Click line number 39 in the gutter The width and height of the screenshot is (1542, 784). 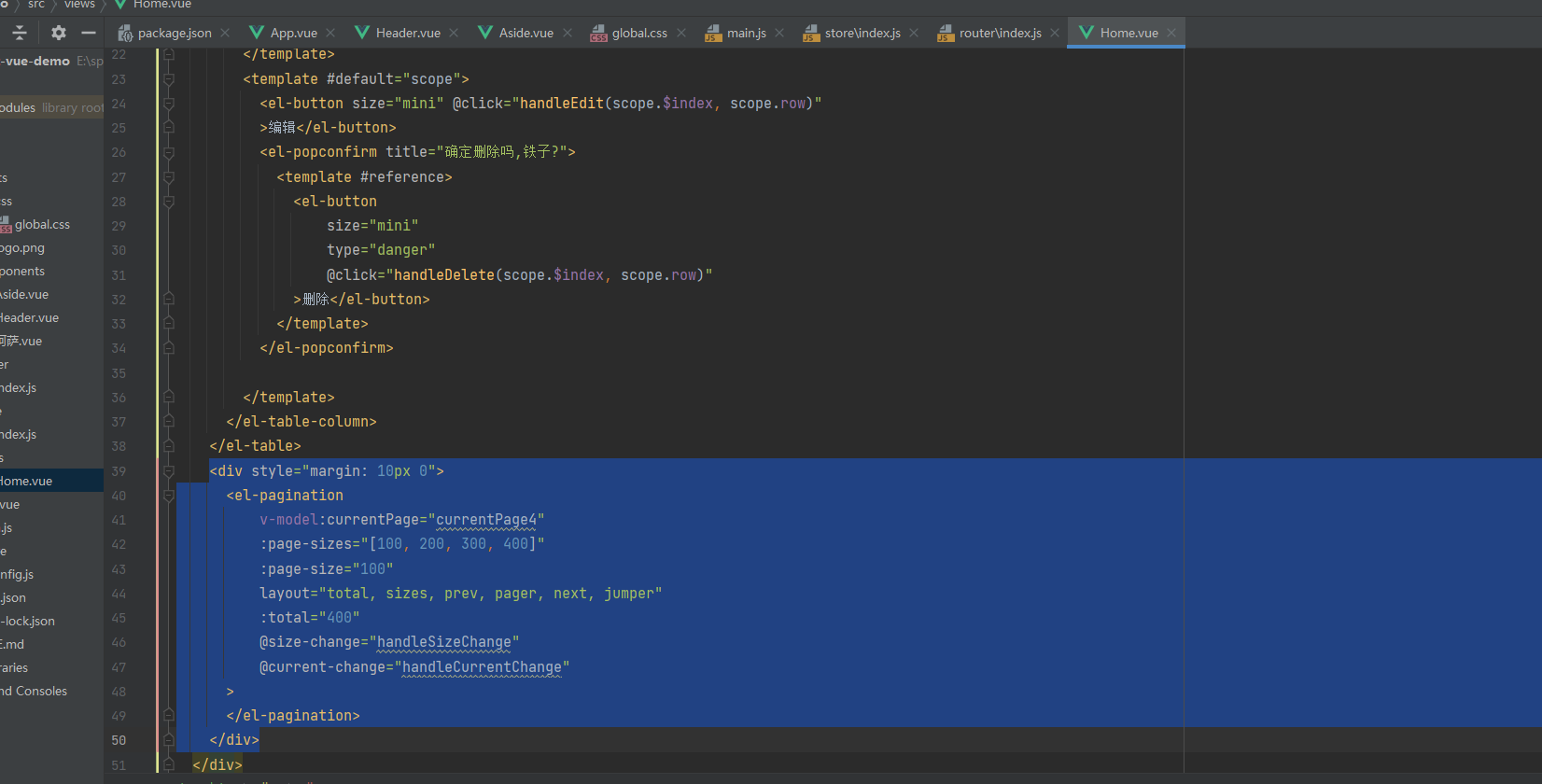pos(119,471)
